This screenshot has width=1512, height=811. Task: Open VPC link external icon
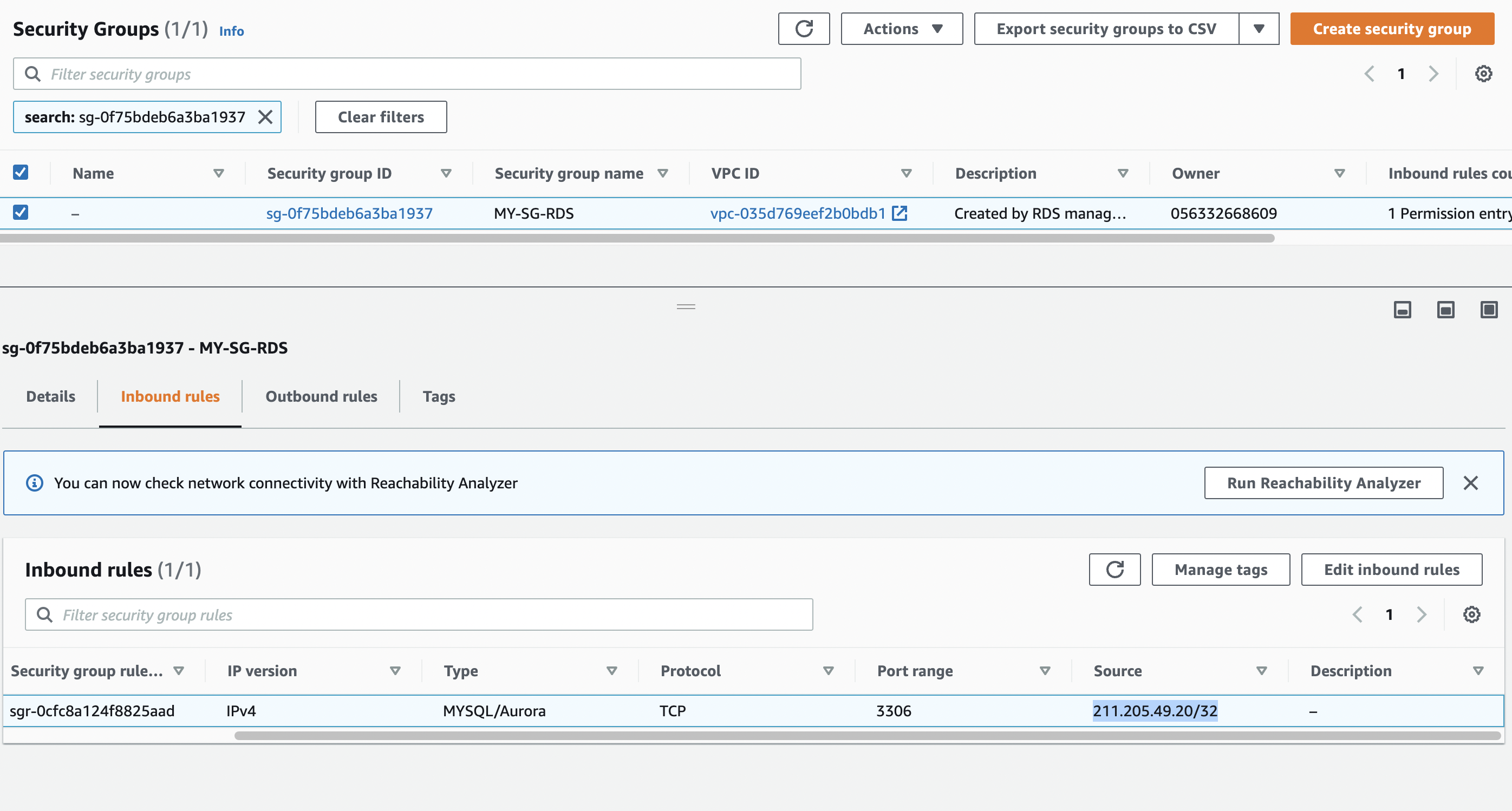tap(899, 213)
